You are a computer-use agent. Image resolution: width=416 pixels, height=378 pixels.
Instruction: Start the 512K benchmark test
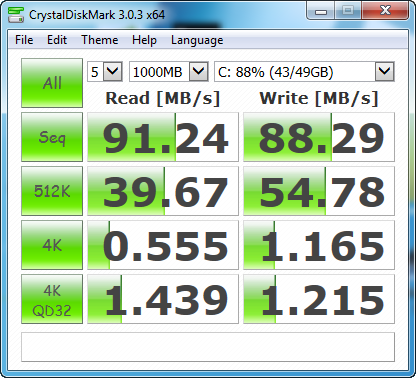coord(52,191)
